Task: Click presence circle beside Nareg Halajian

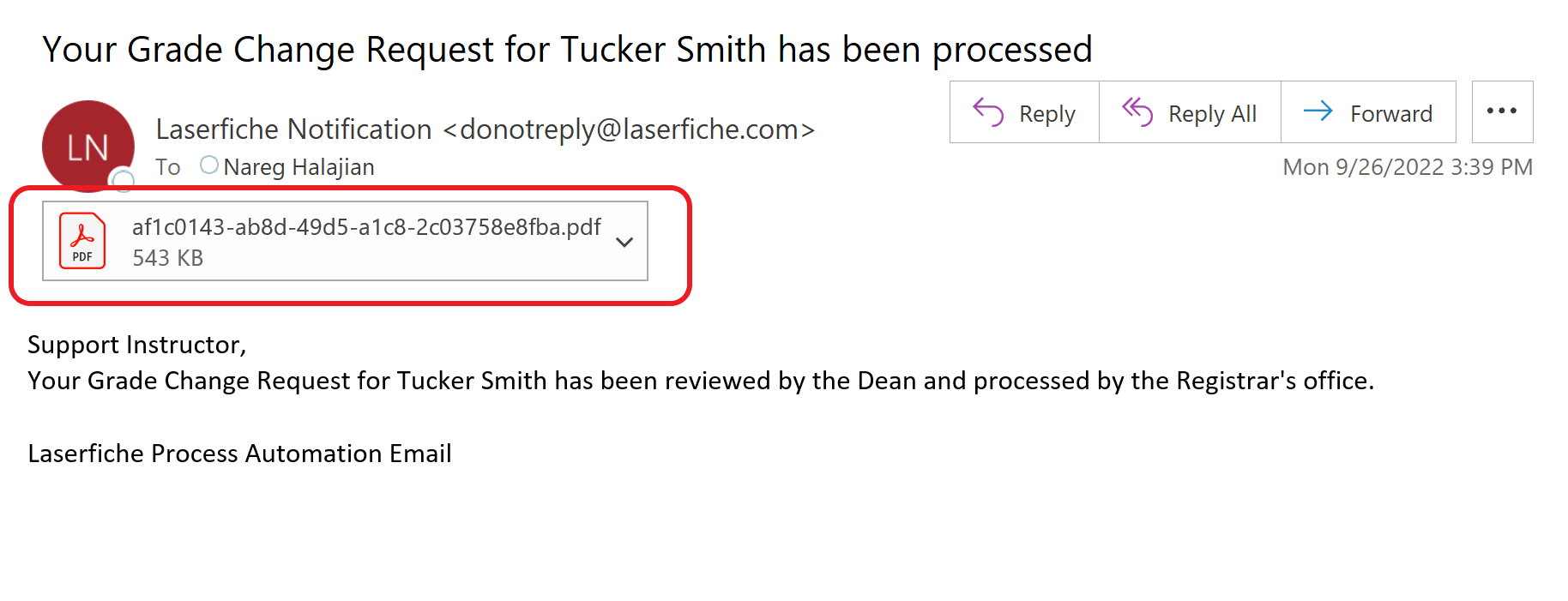Action: click(208, 165)
